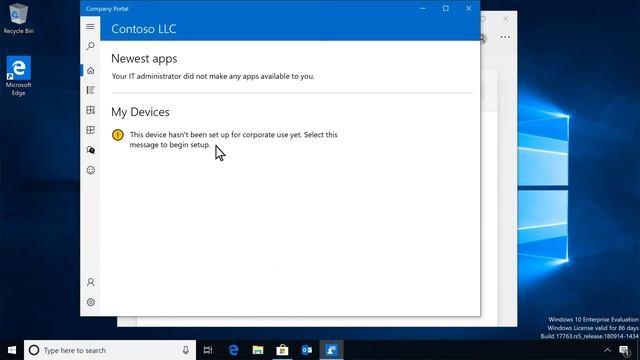The image size is (640, 360).
Task: Open Task View from taskbar
Action: click(x=208, y=350)
